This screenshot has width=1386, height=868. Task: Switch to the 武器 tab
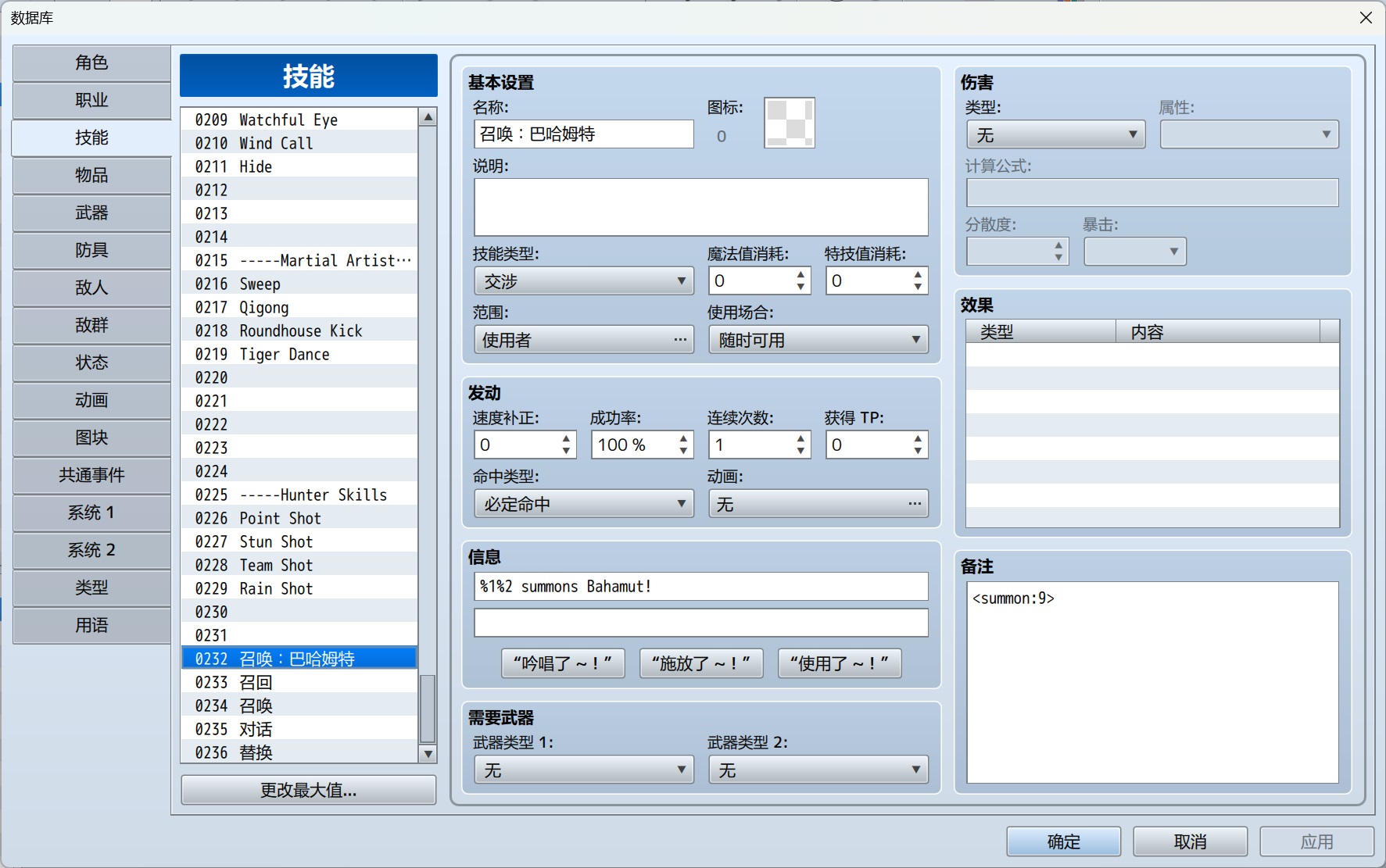pyautogui.click(x=91, y=213)
